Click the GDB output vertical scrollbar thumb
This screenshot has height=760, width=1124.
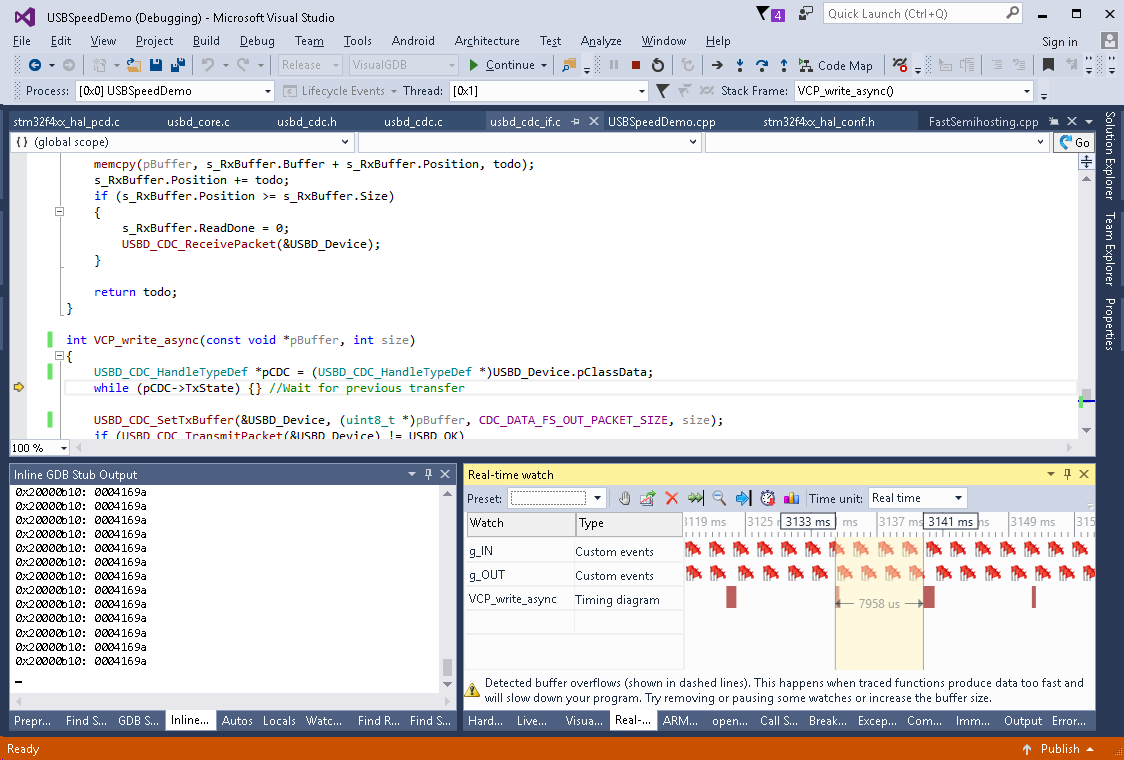(447, 668)
